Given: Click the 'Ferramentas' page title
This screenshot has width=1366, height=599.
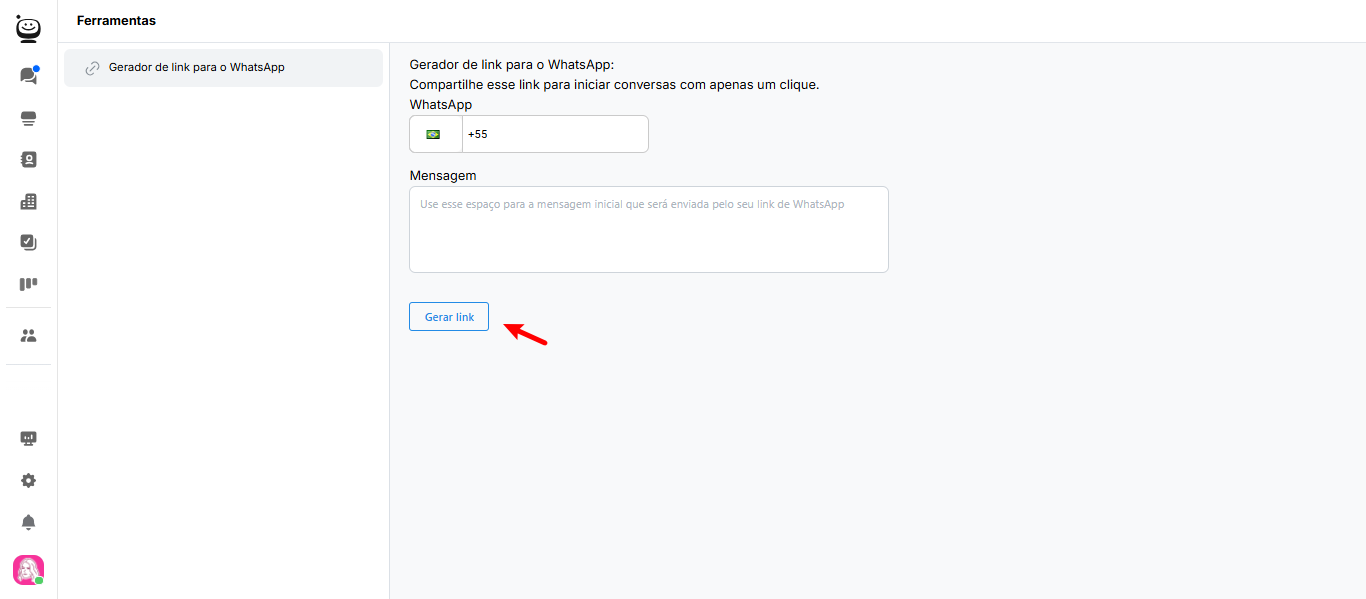Looking at the screenshot, I should click(x=116, y=21).
